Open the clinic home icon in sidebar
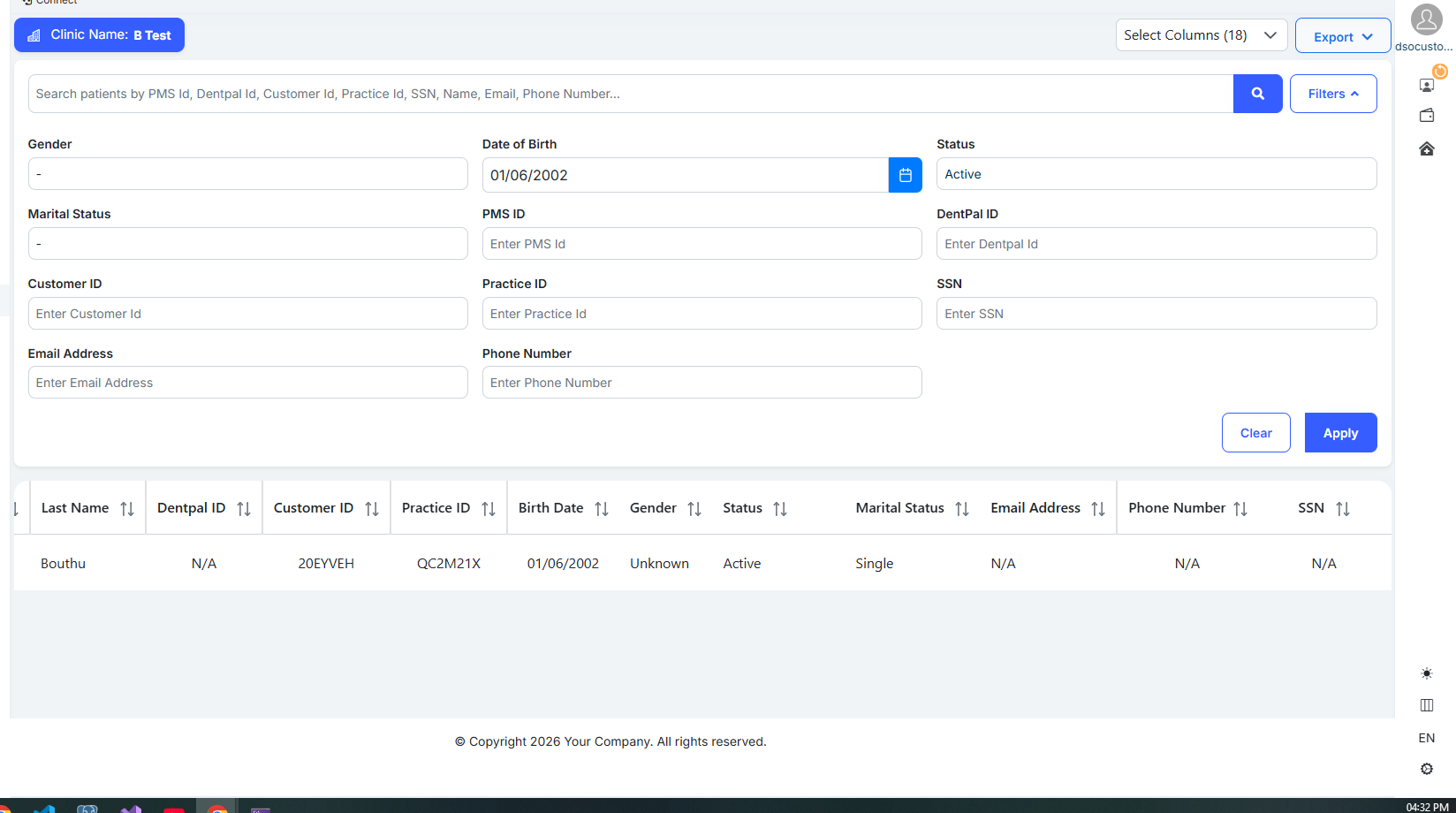Viewport: 1456px width, 813px height. [1426, 149]
